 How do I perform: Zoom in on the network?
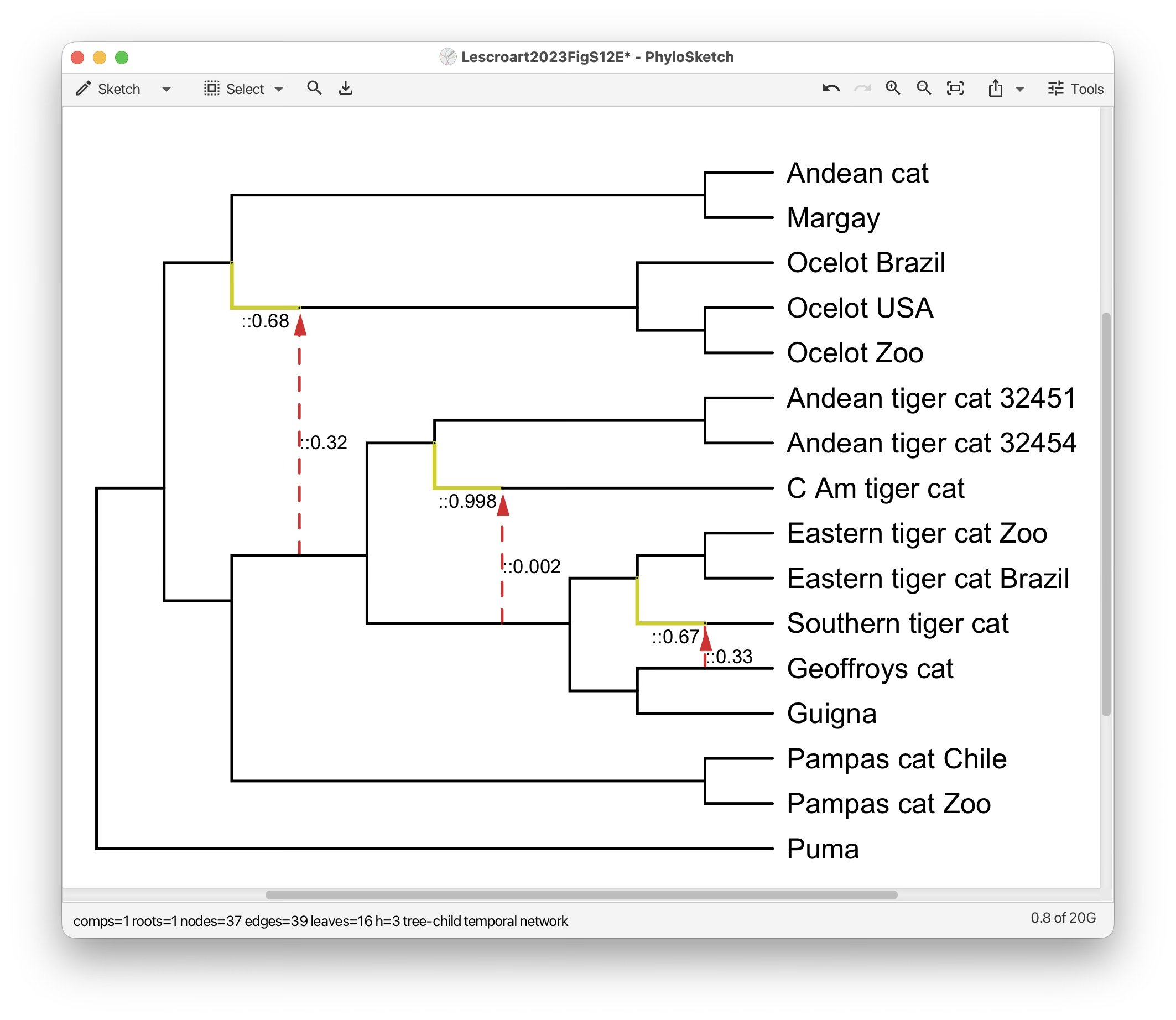tap(893, 88)
